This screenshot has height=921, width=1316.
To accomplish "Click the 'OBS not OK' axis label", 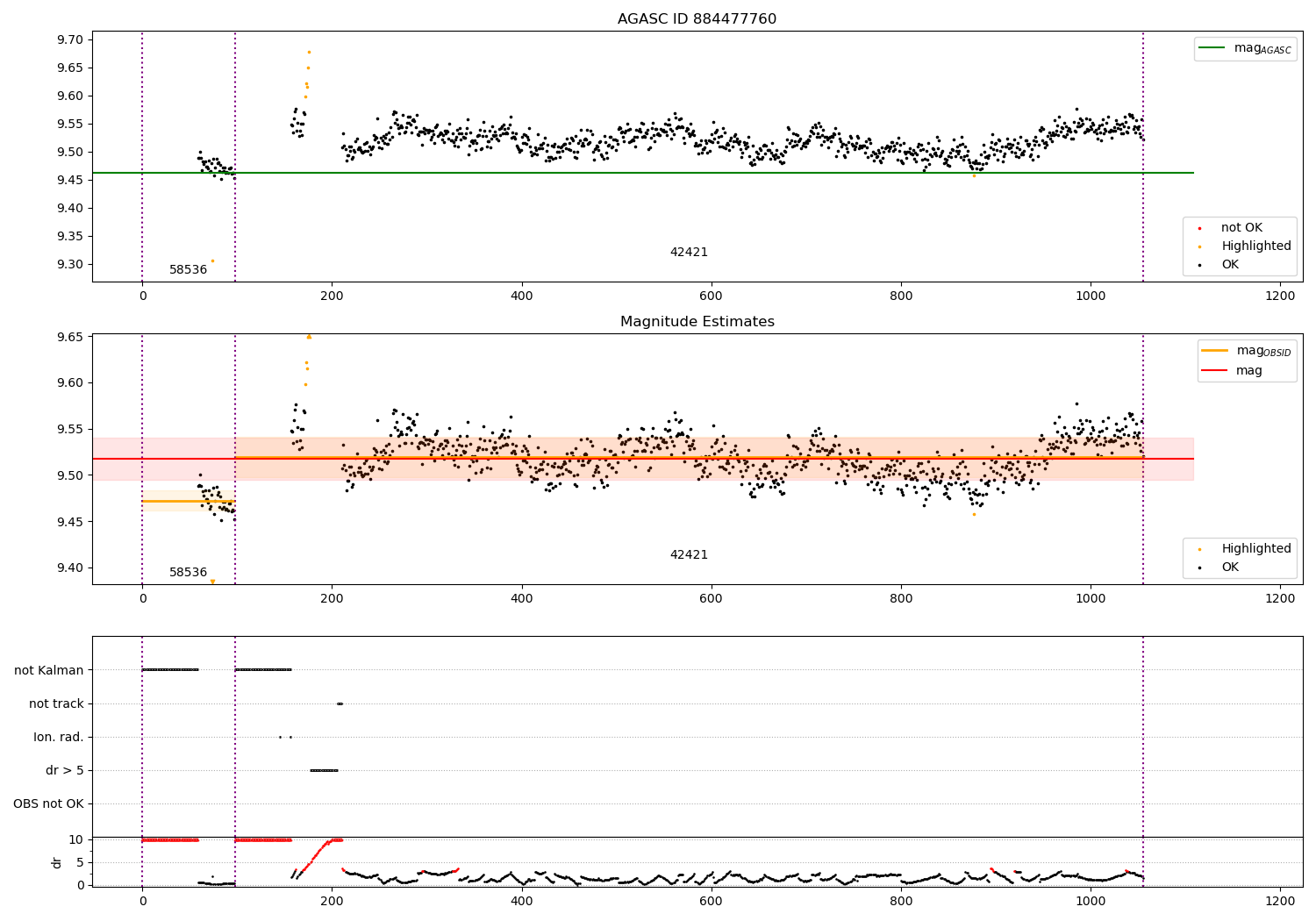I will (x=48, y=804).
